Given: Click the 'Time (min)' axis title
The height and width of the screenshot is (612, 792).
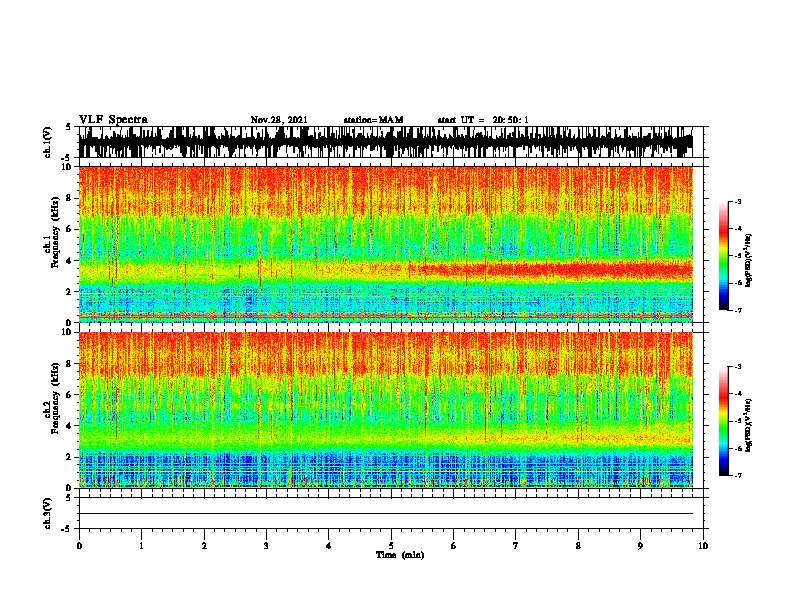Looking at the screenshot, I should 400,555.
